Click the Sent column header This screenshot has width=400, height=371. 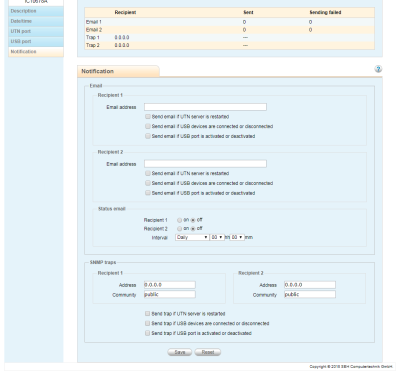pos(248,12)
